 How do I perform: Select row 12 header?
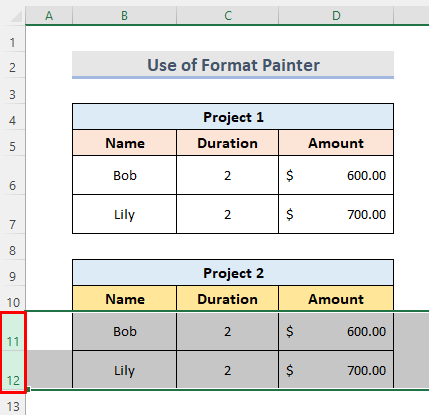point(13,370)
